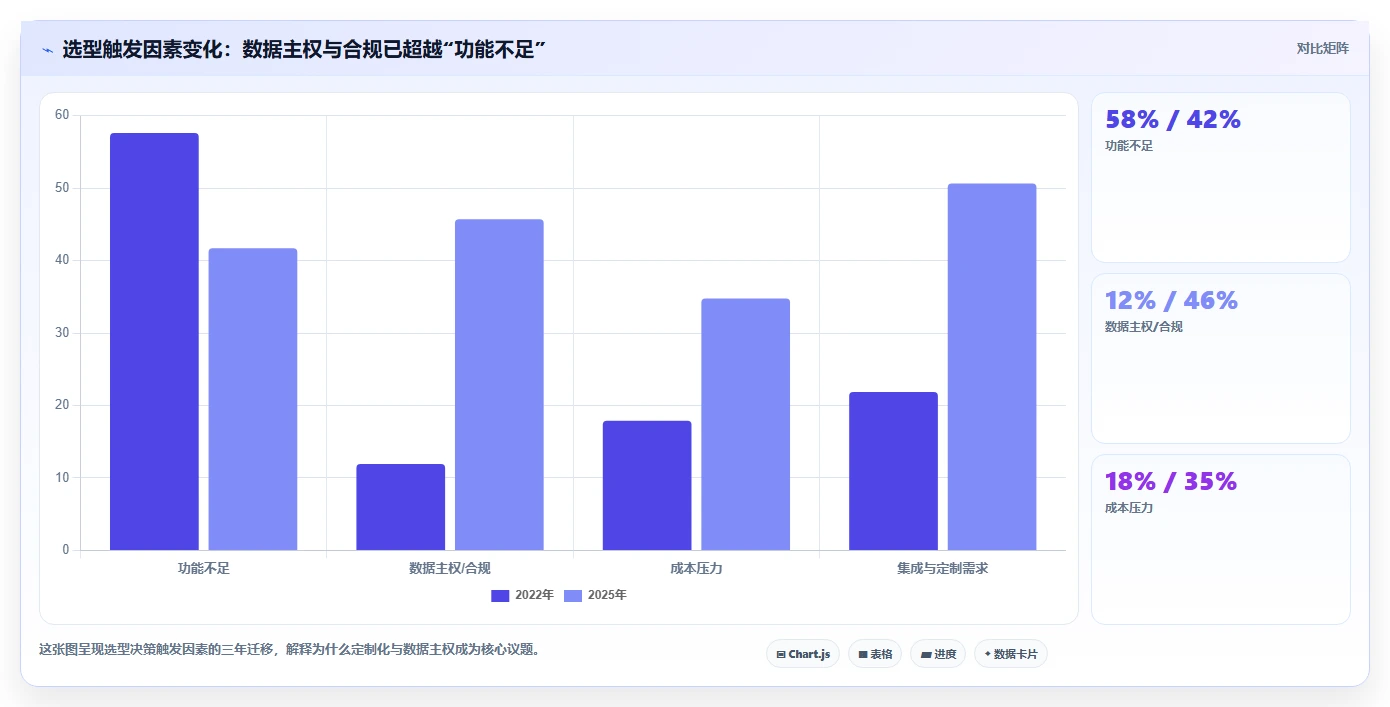Click the 2022 bar for 数据主权/合规
This screenshot has width=1390, height=707.
[401, 507]
